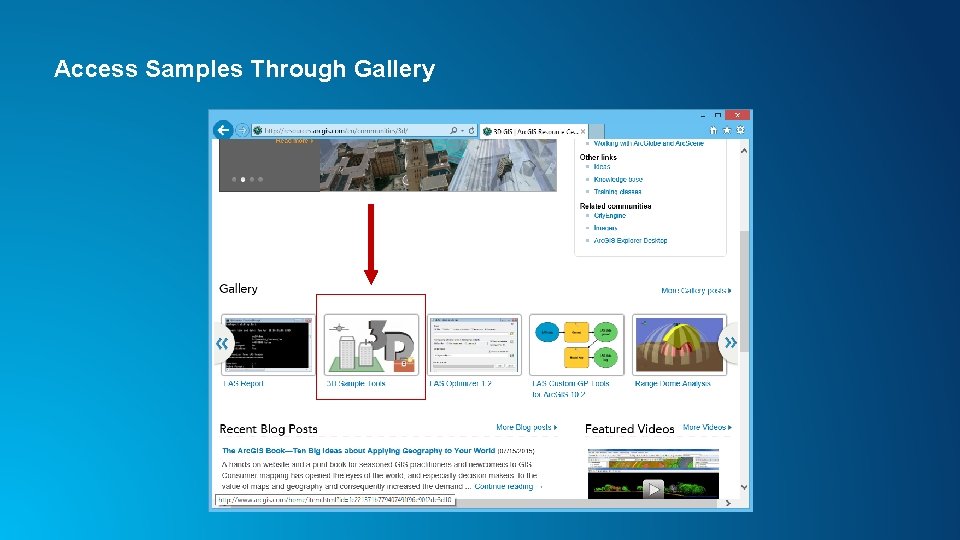Image resolution: width=960 pixels, height=540 pixels.
Task: Click the vertical scrollbar down arrow
Action: click(x=744, y=487)
